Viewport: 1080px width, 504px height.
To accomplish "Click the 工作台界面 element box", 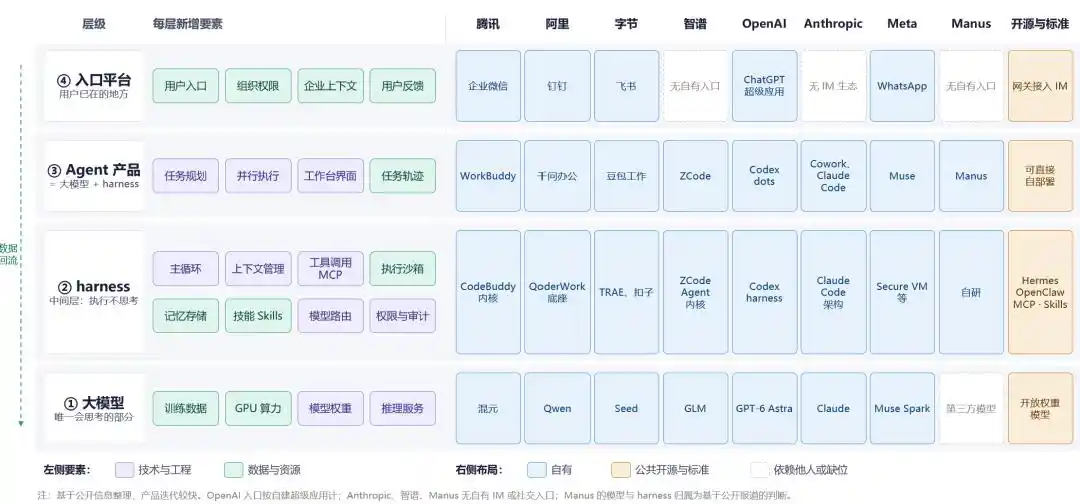I will (331, 176).
